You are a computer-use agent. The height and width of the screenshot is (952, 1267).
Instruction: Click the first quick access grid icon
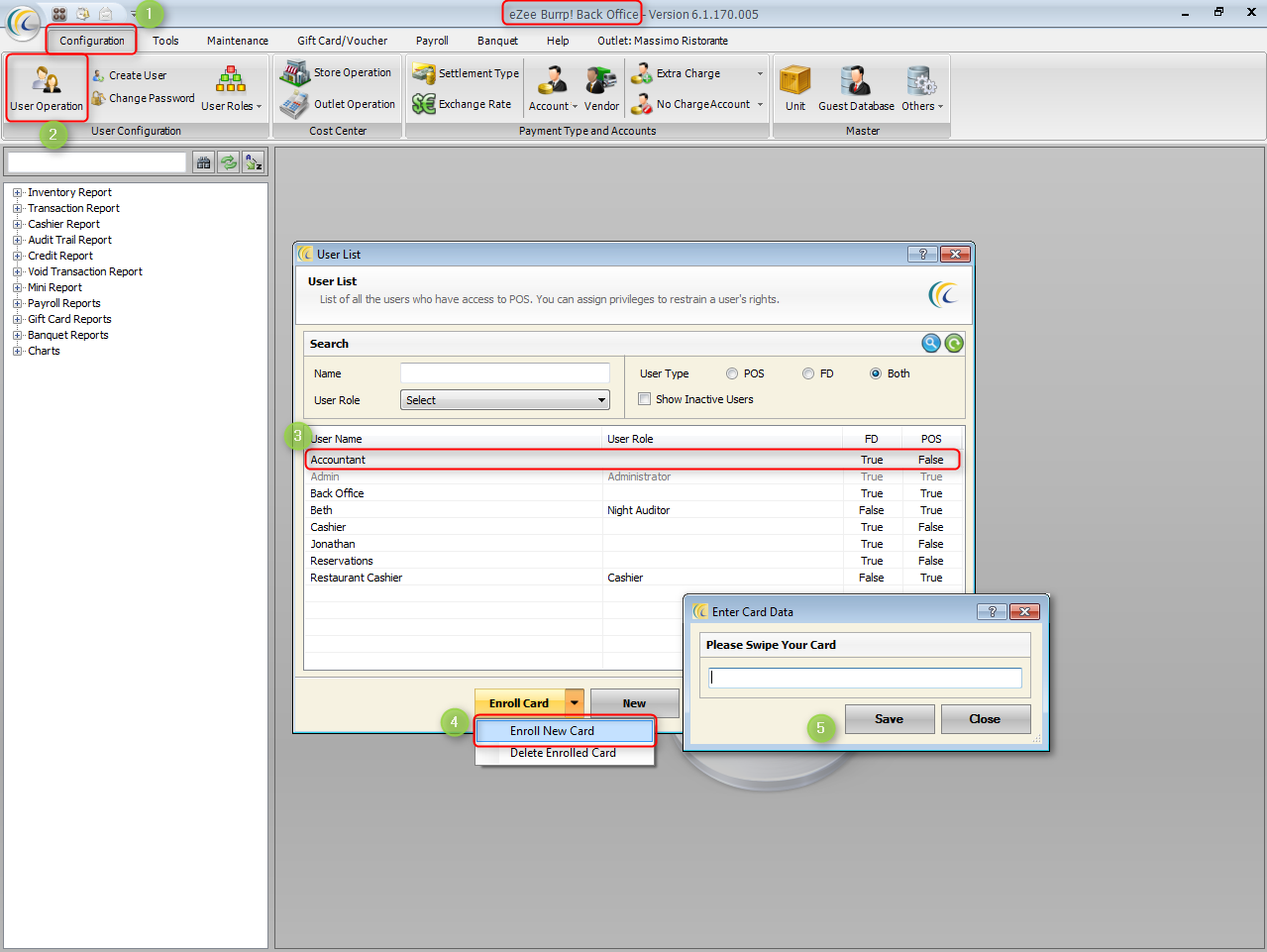(x=59, y=14)
